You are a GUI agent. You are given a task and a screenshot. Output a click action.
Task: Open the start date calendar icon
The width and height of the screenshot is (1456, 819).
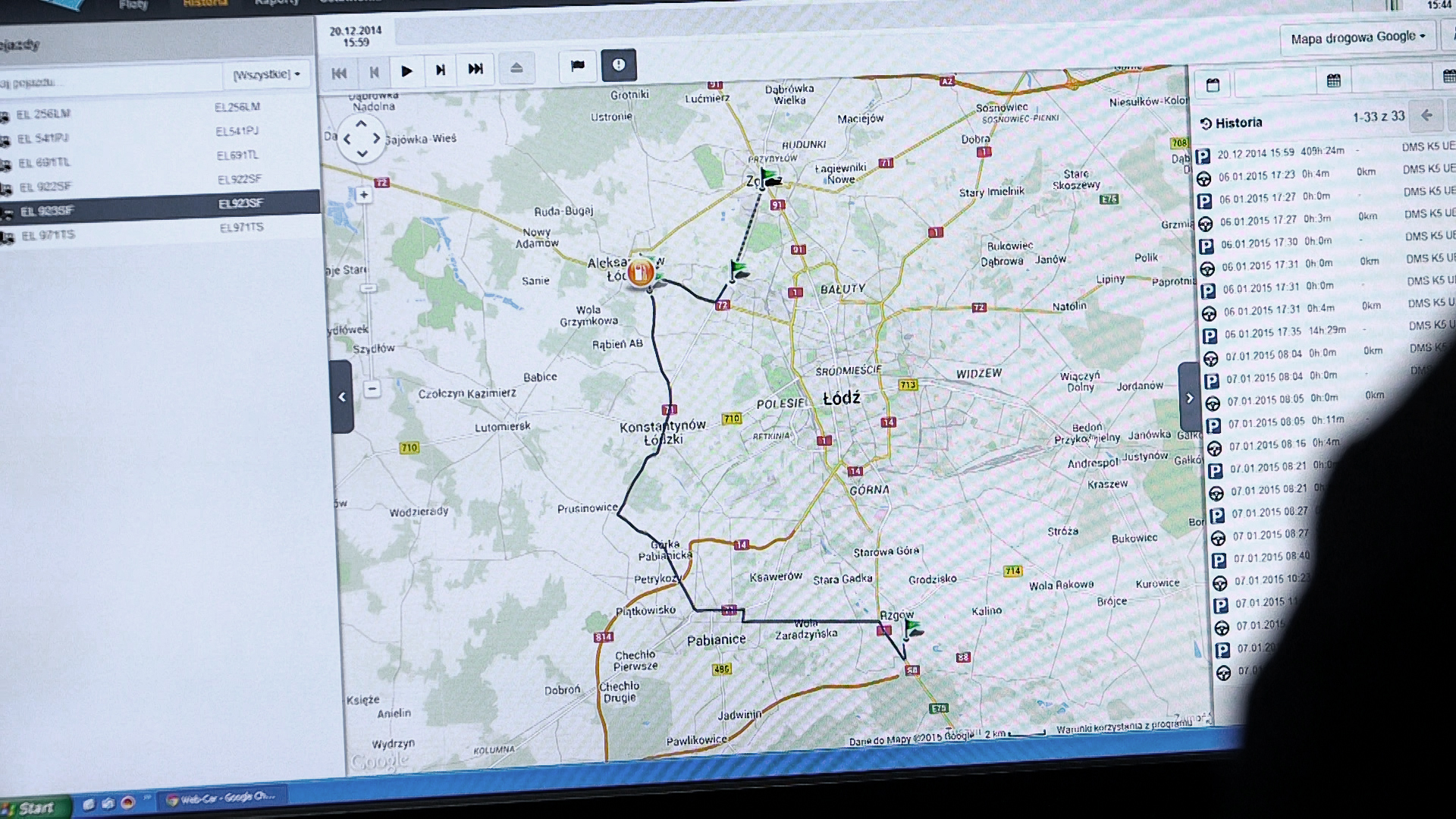pos(1213,85)
